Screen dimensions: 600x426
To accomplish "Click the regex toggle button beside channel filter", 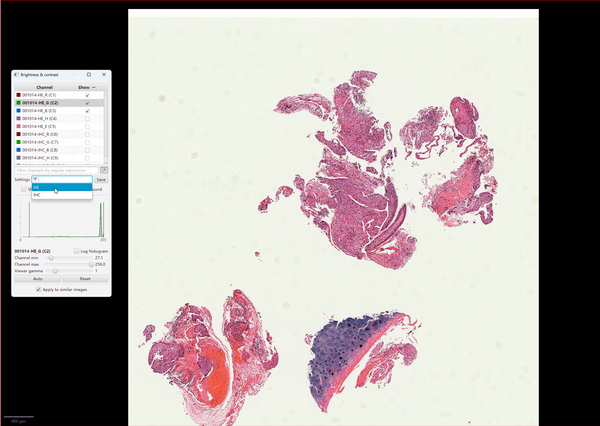I will point(103,170).
